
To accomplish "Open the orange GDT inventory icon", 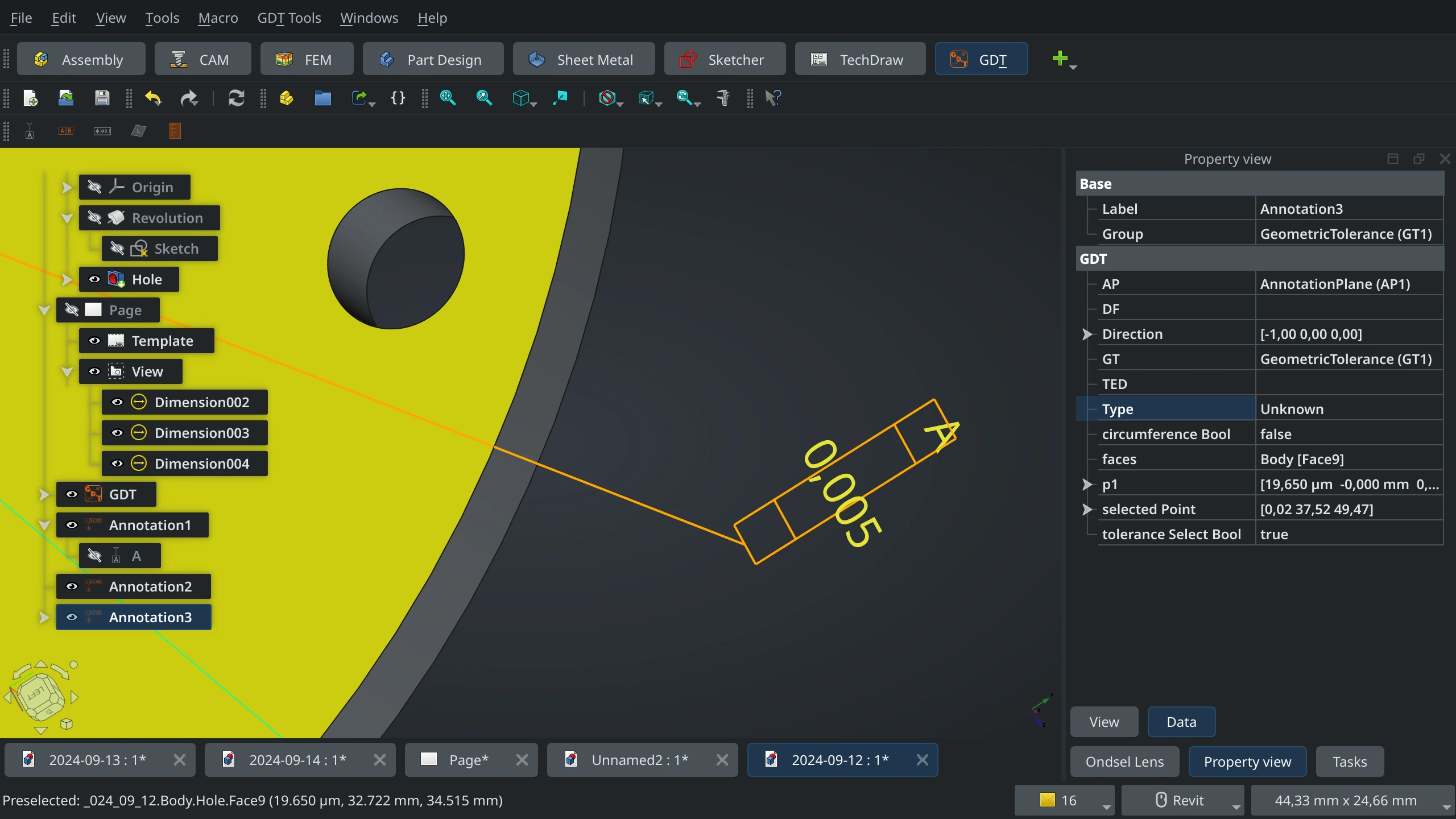I will click(175, 131).
